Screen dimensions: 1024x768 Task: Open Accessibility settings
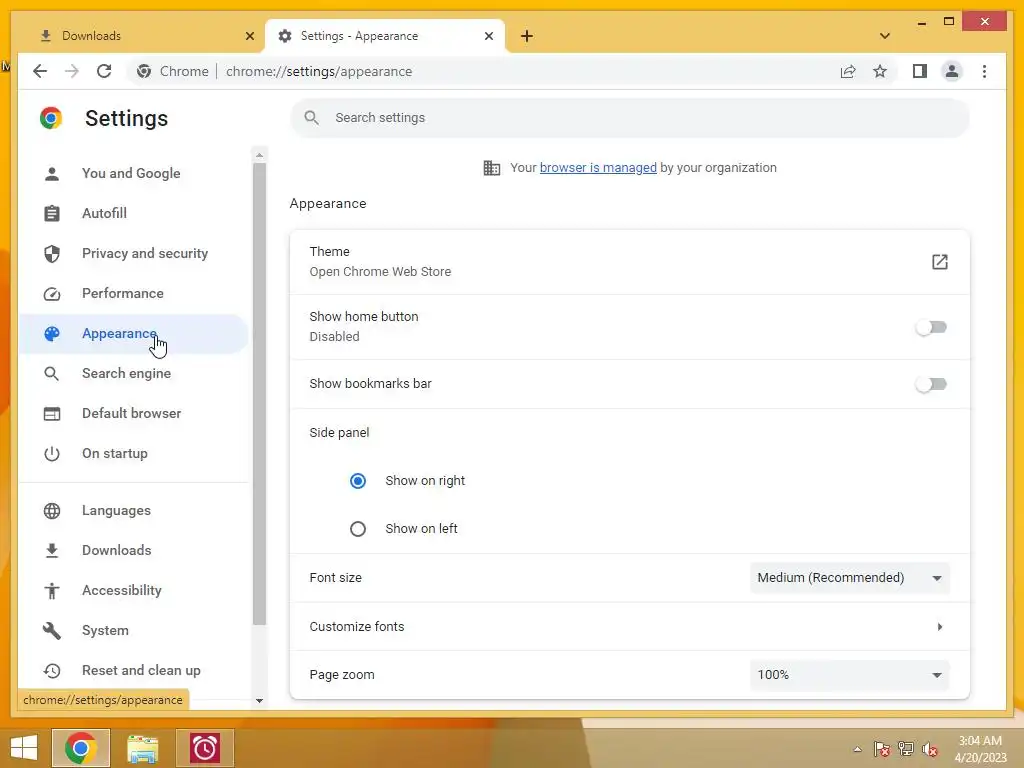click(133, 590)
